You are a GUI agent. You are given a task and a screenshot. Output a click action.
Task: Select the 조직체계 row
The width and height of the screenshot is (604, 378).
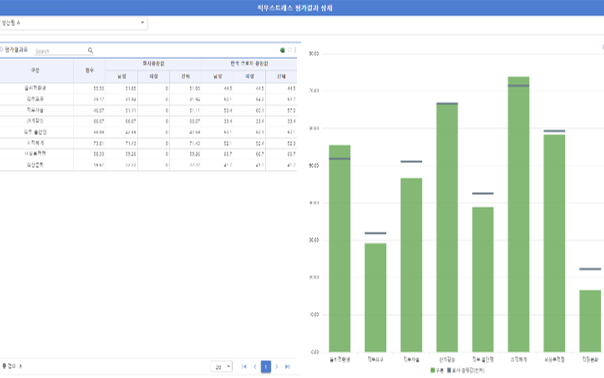[148, 143]
